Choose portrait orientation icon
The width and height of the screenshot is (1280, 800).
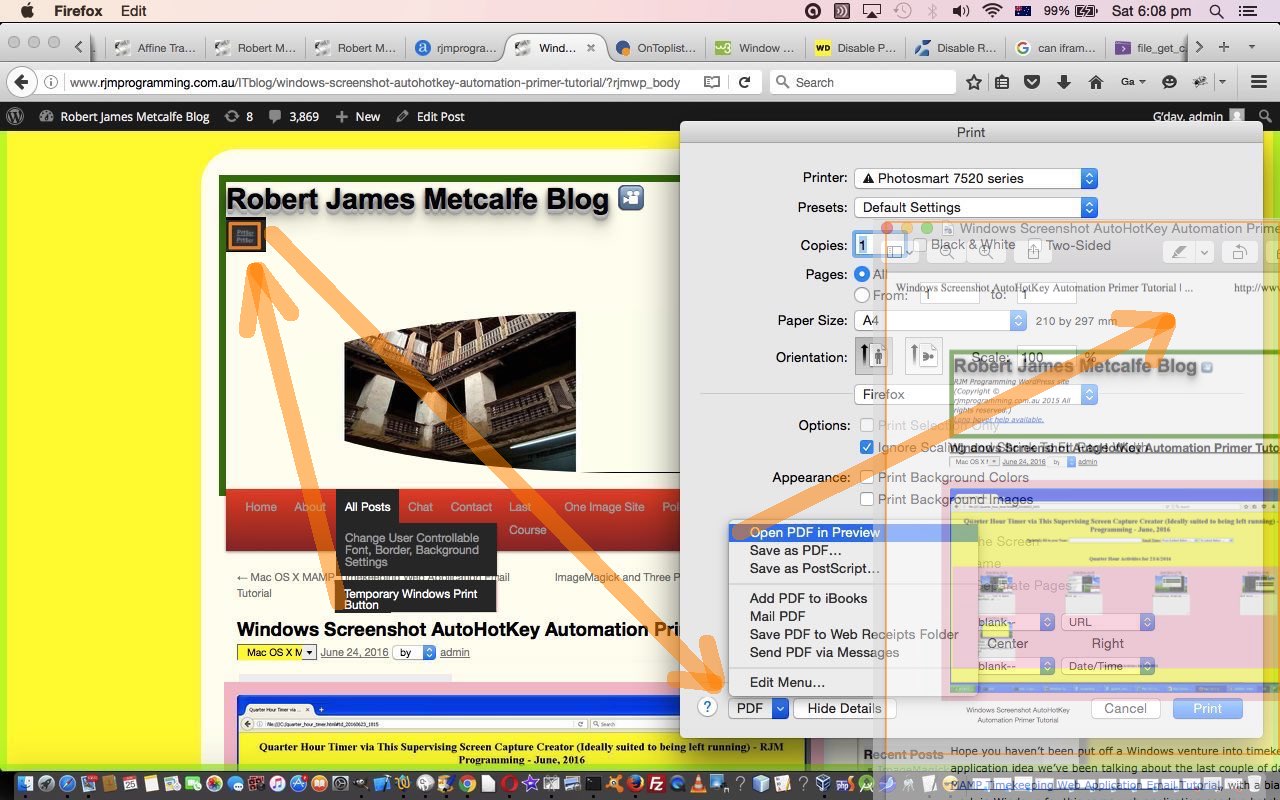pos(874,355)
